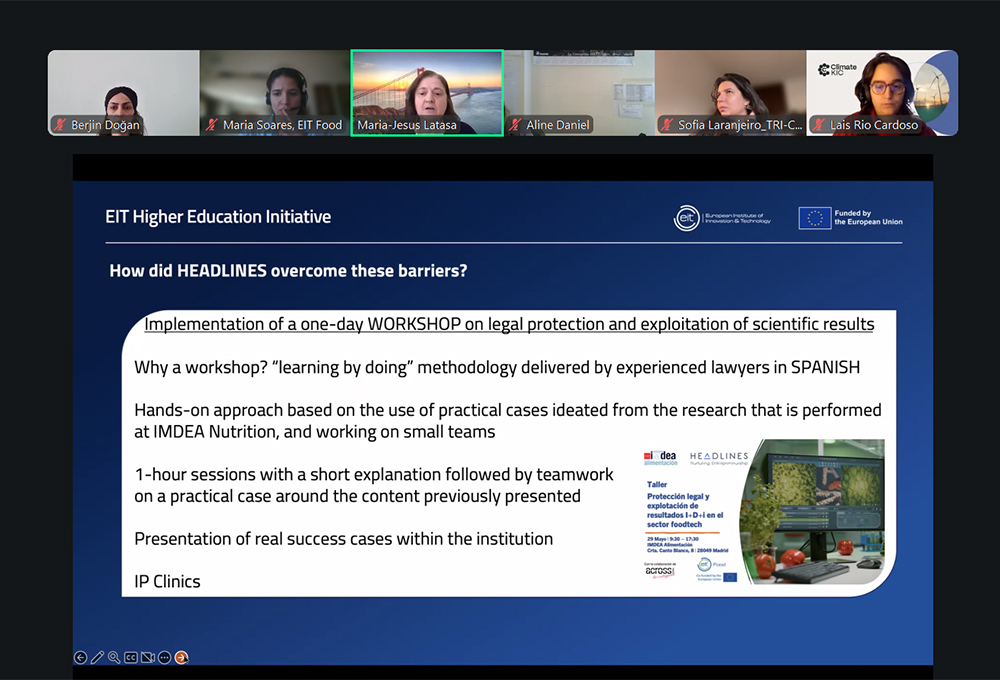Screen dimensions: 1000x680
Task: Select Maria-Jesus Latasa's active speaker video
Action: pyautogui.click(x=427, y=90)
